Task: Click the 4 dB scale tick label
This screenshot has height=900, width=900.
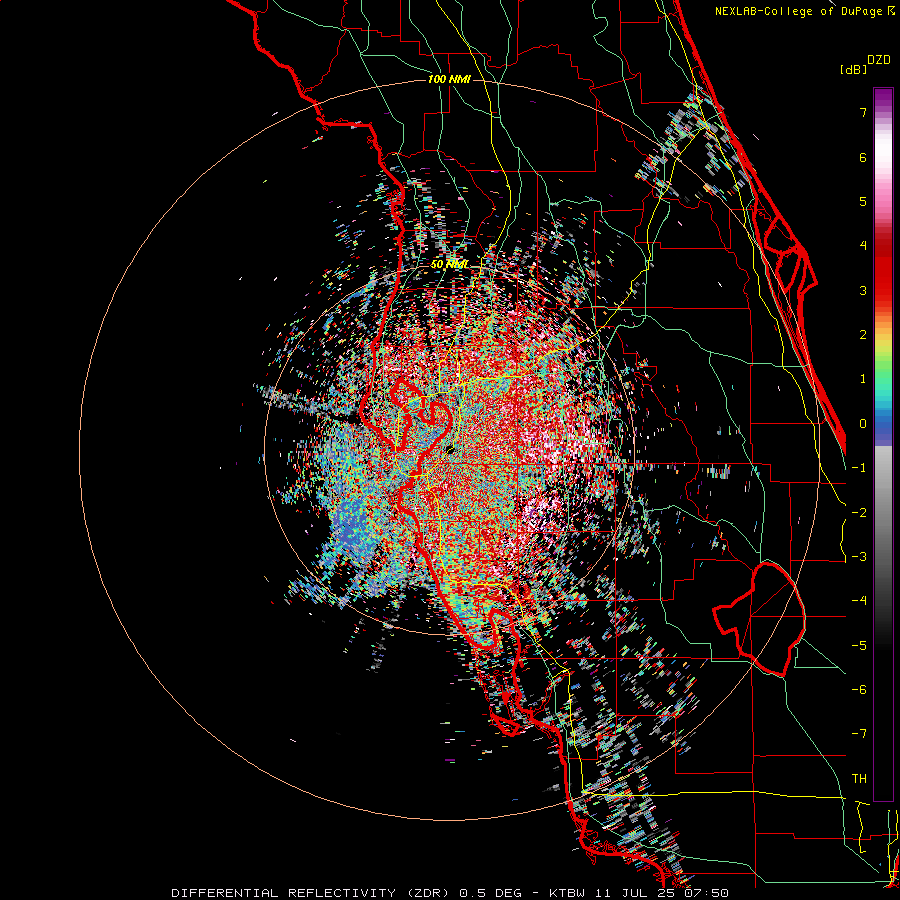Action: [x=863, y=246]
